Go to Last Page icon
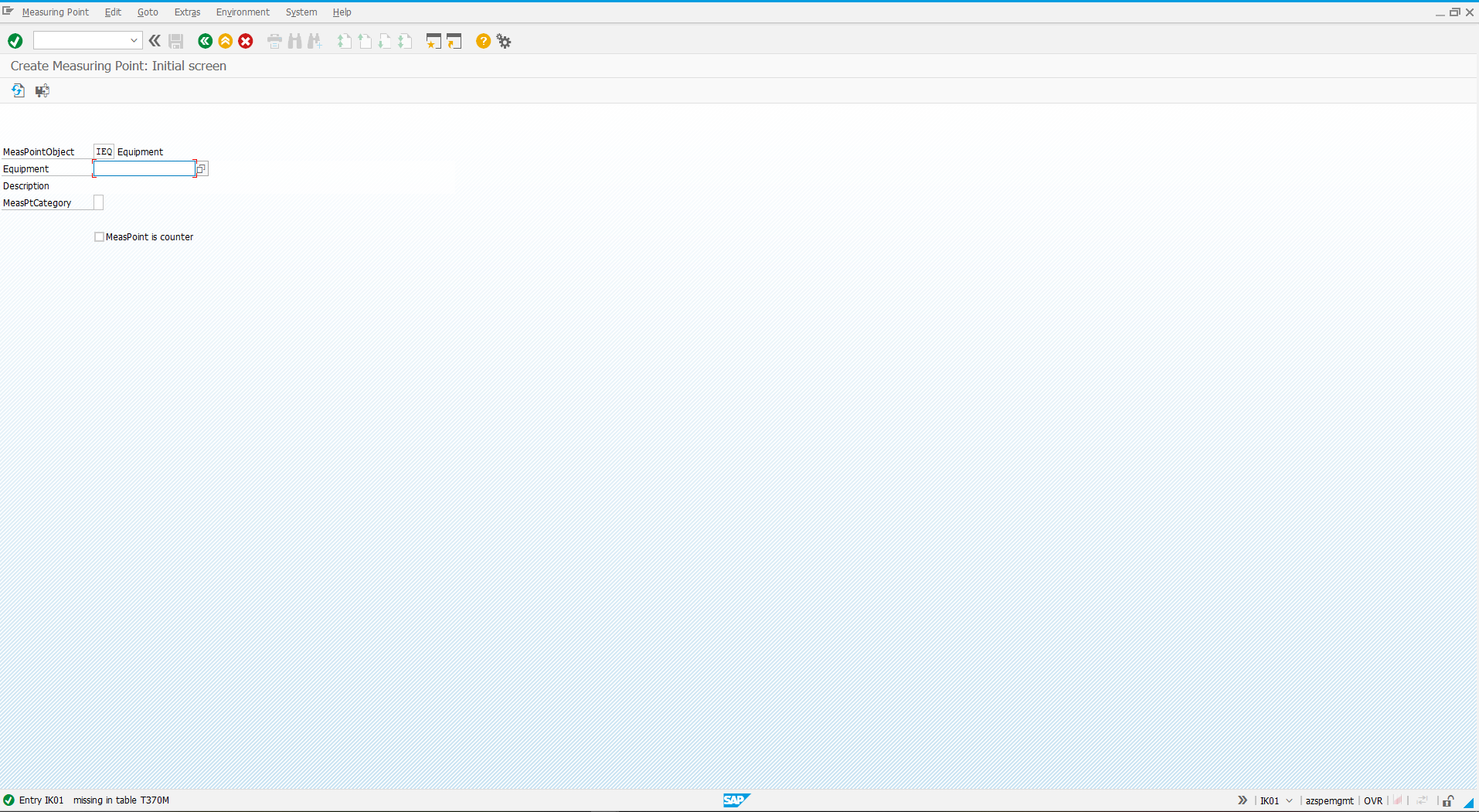The width and height of the screenshot is (1479, 812). point(405,41)
